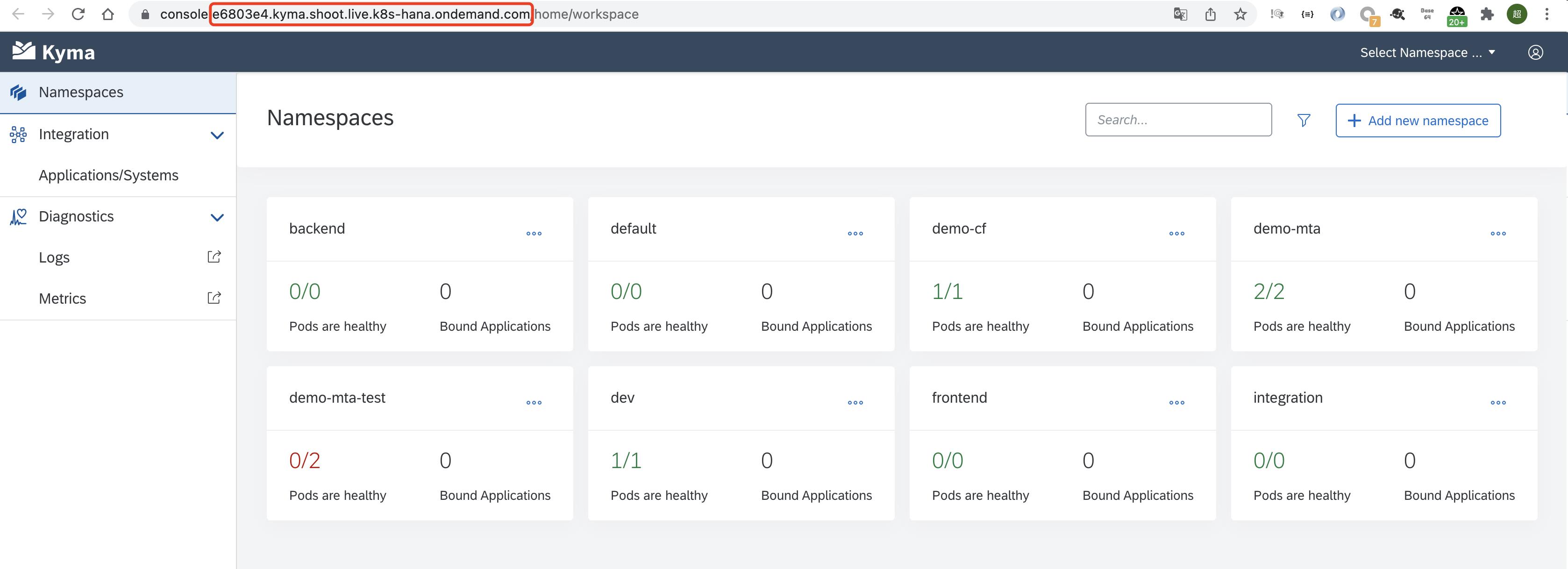Focus the namespace Search field
The width and height of the screenshot is (1568, 569).
[x=1178, y=120]
